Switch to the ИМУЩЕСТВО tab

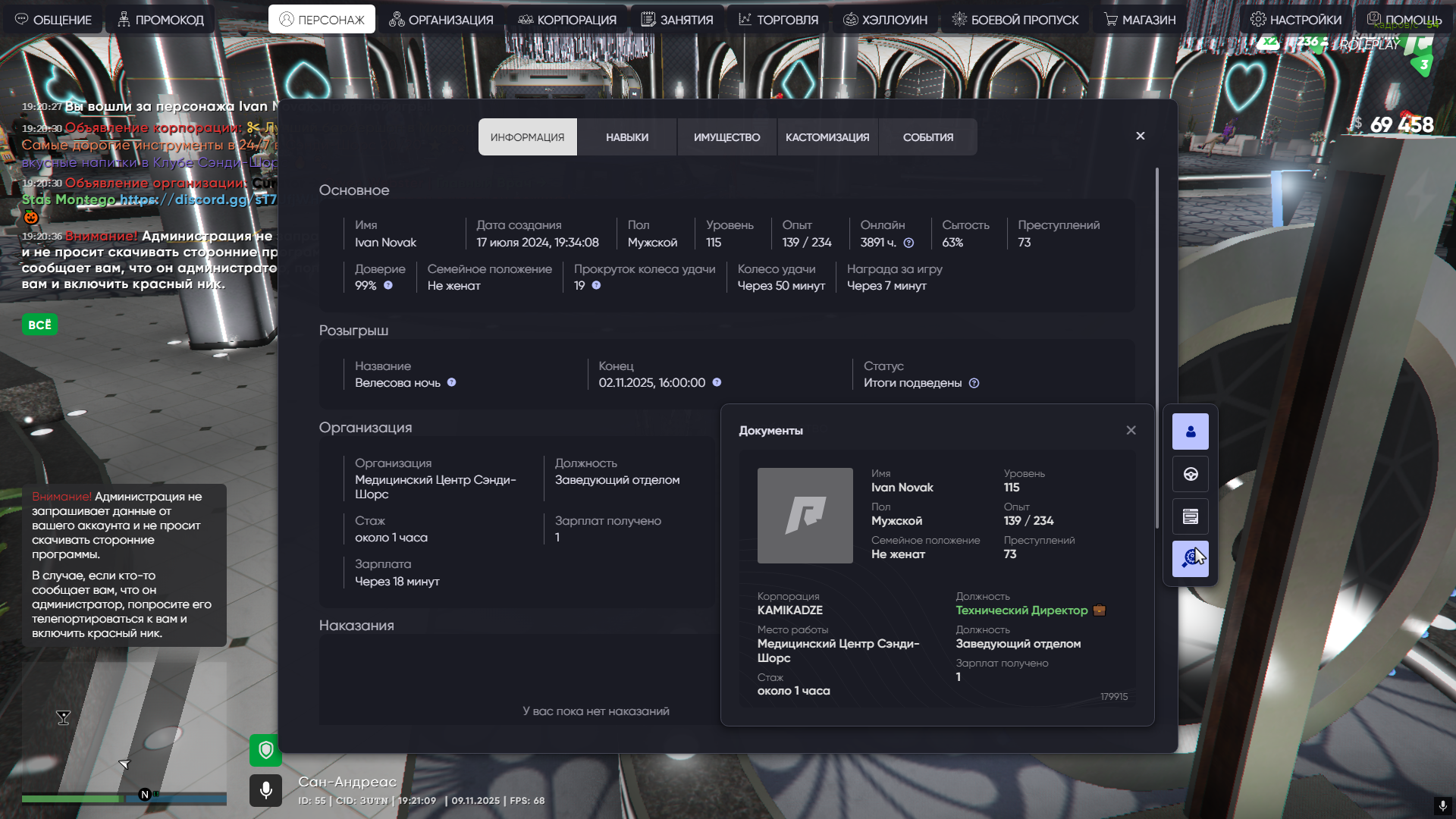coord(726,137)
